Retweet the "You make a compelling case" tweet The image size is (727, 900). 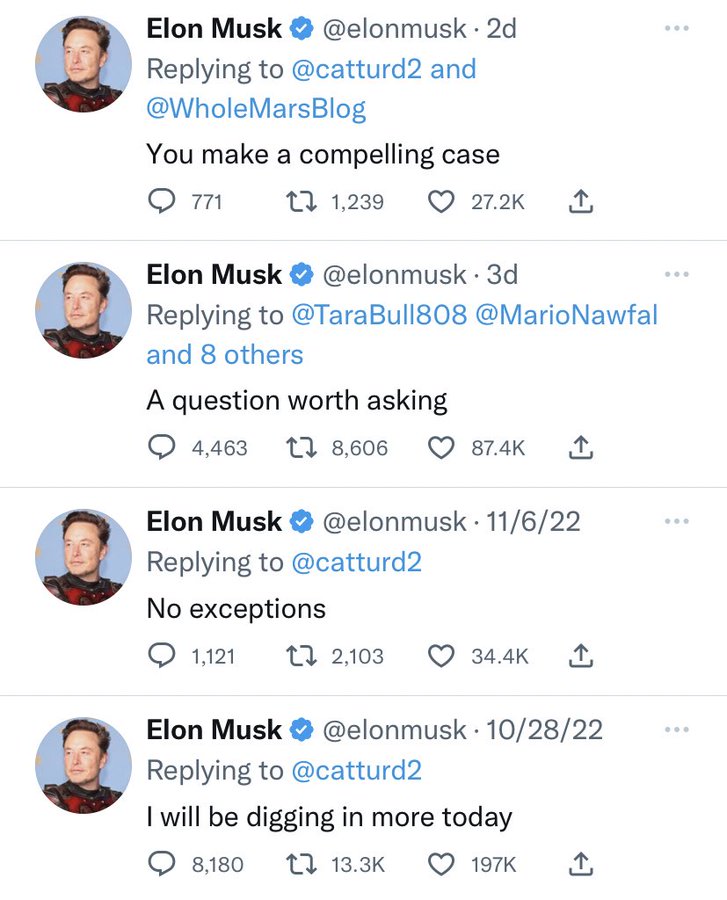[x=299, y=202]
